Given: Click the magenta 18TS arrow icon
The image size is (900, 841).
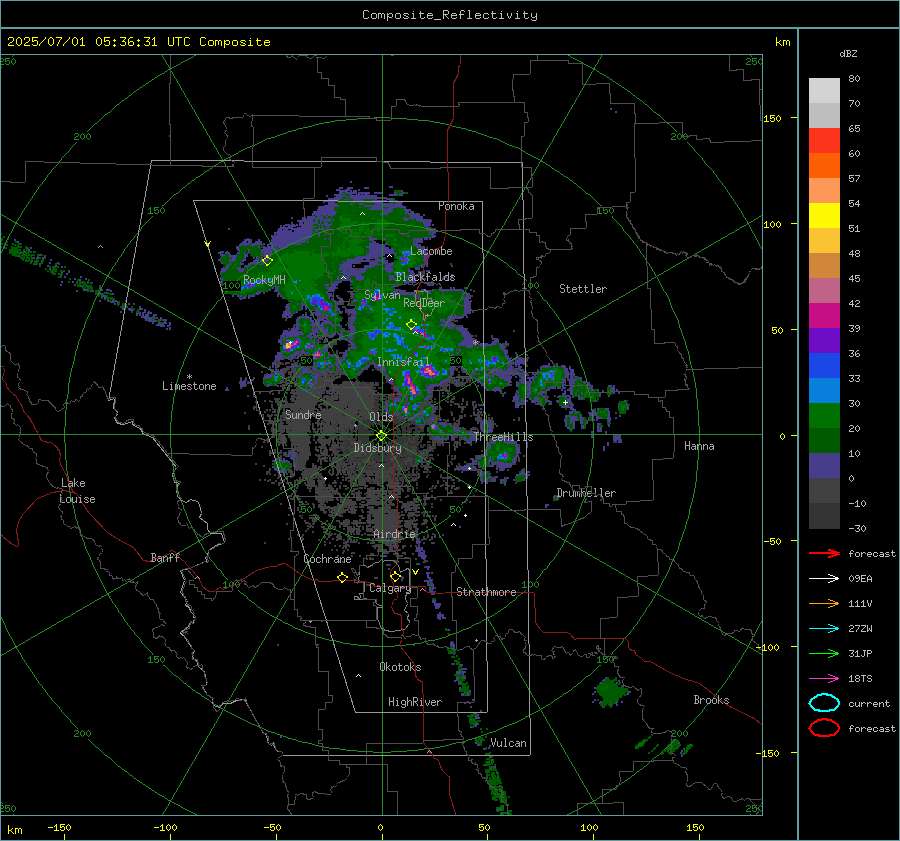Looking at the screenshot, I should pos(824,679).
